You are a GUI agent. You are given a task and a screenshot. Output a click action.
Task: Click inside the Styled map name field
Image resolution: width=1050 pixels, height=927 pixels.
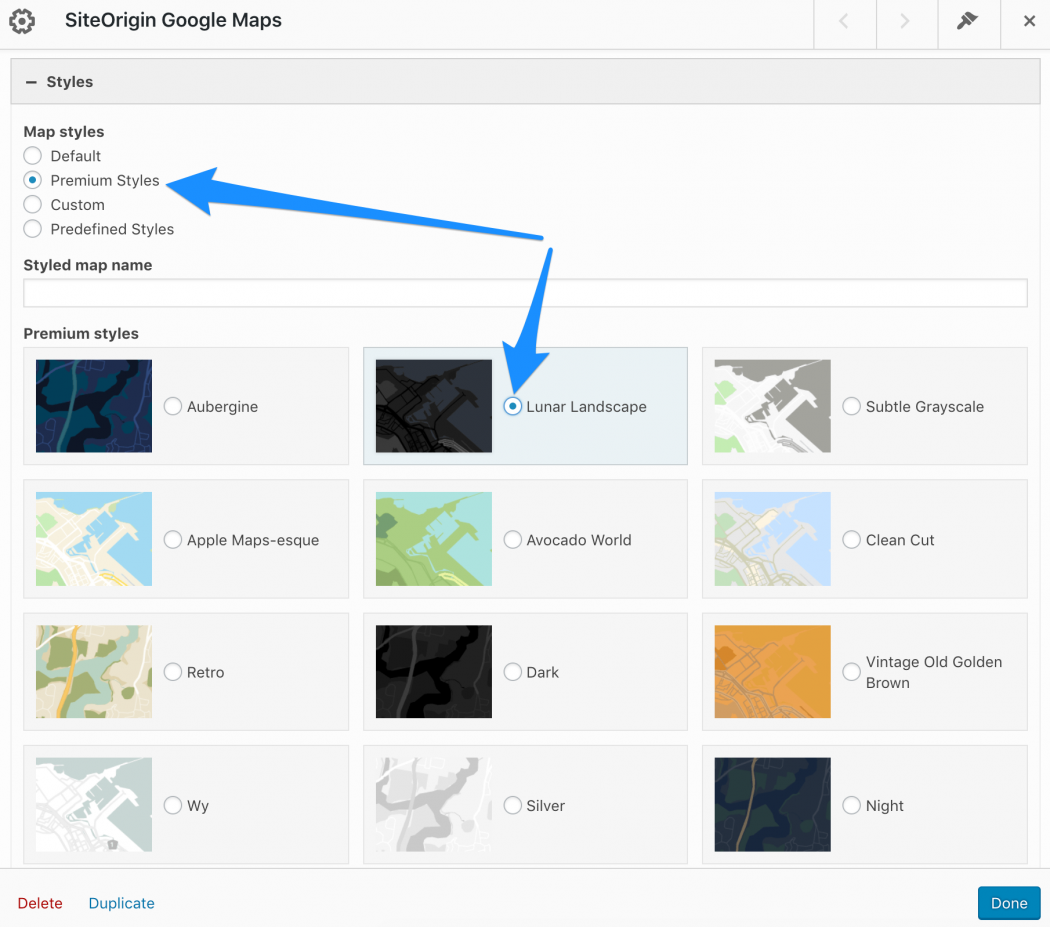pyautogui.click(x=525, y=292)
